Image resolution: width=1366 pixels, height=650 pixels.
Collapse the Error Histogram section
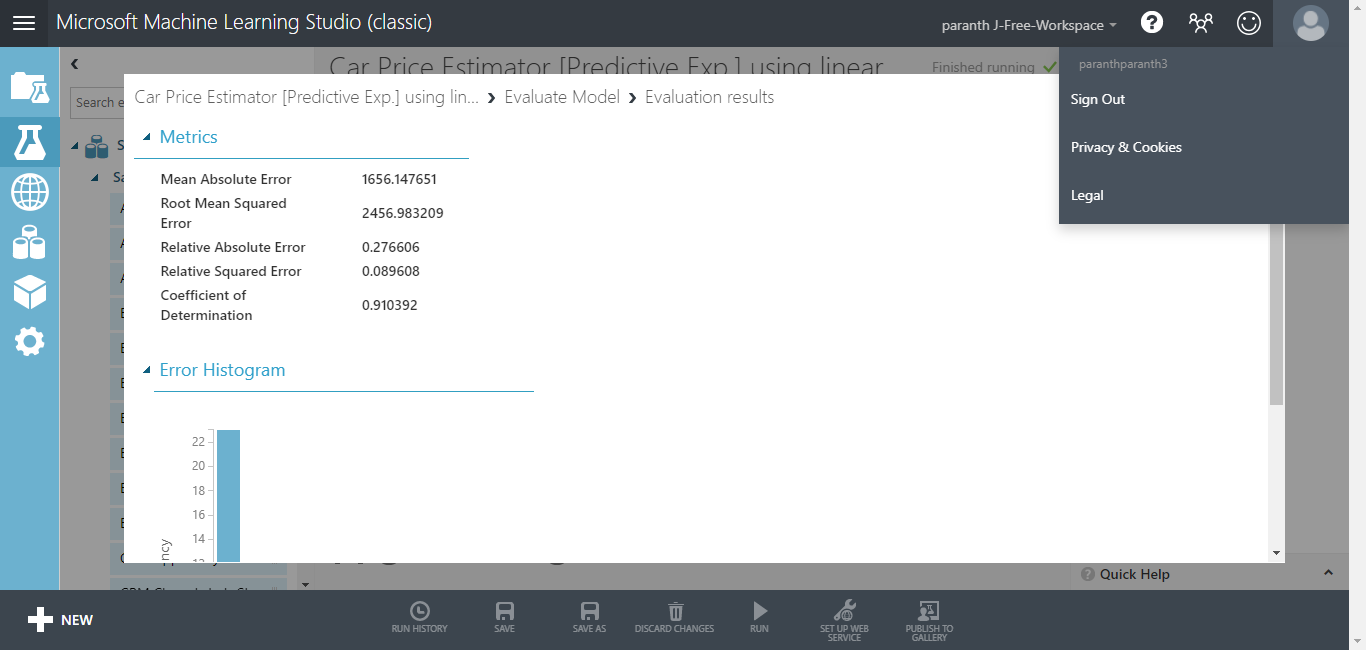[147, 370]
